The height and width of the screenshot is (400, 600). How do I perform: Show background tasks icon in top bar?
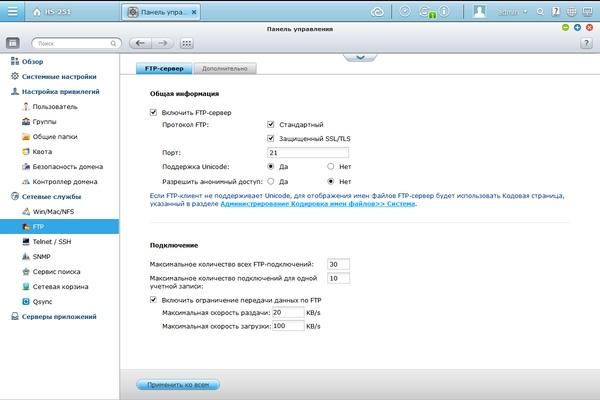404,11
